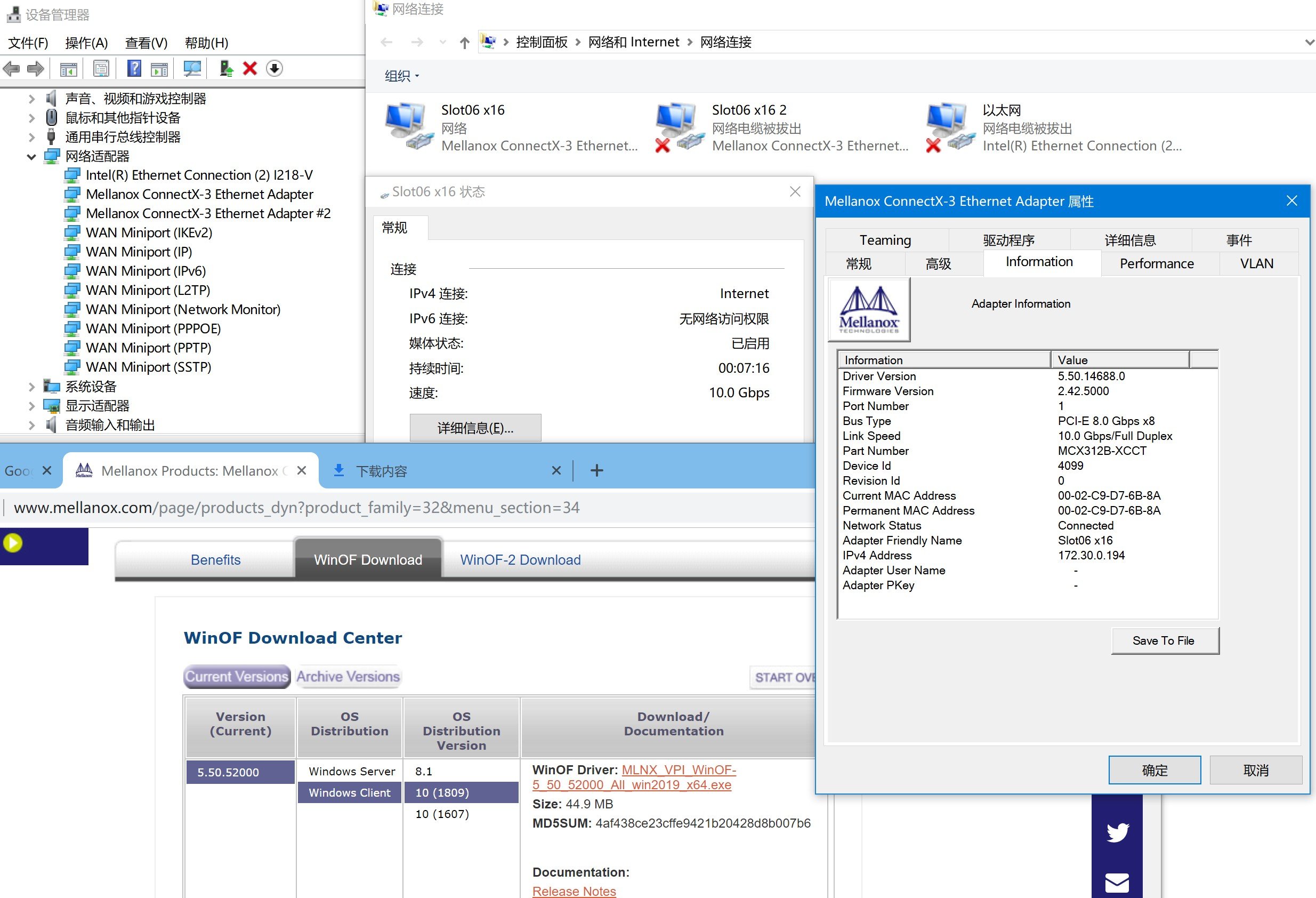Click the Twitter bird icon on the webpage
The height and width of the screenshot is (898, 1316).
1117,832
